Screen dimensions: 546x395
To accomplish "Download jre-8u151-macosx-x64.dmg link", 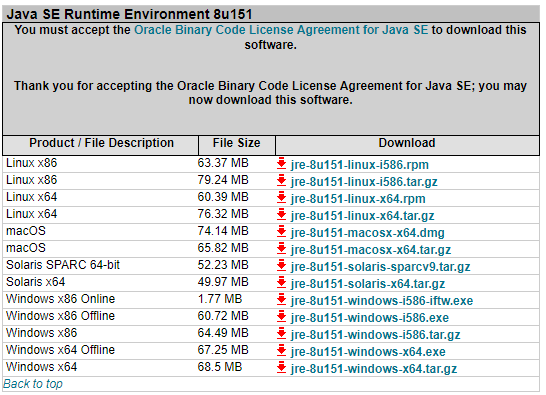I will click(368, 233).
